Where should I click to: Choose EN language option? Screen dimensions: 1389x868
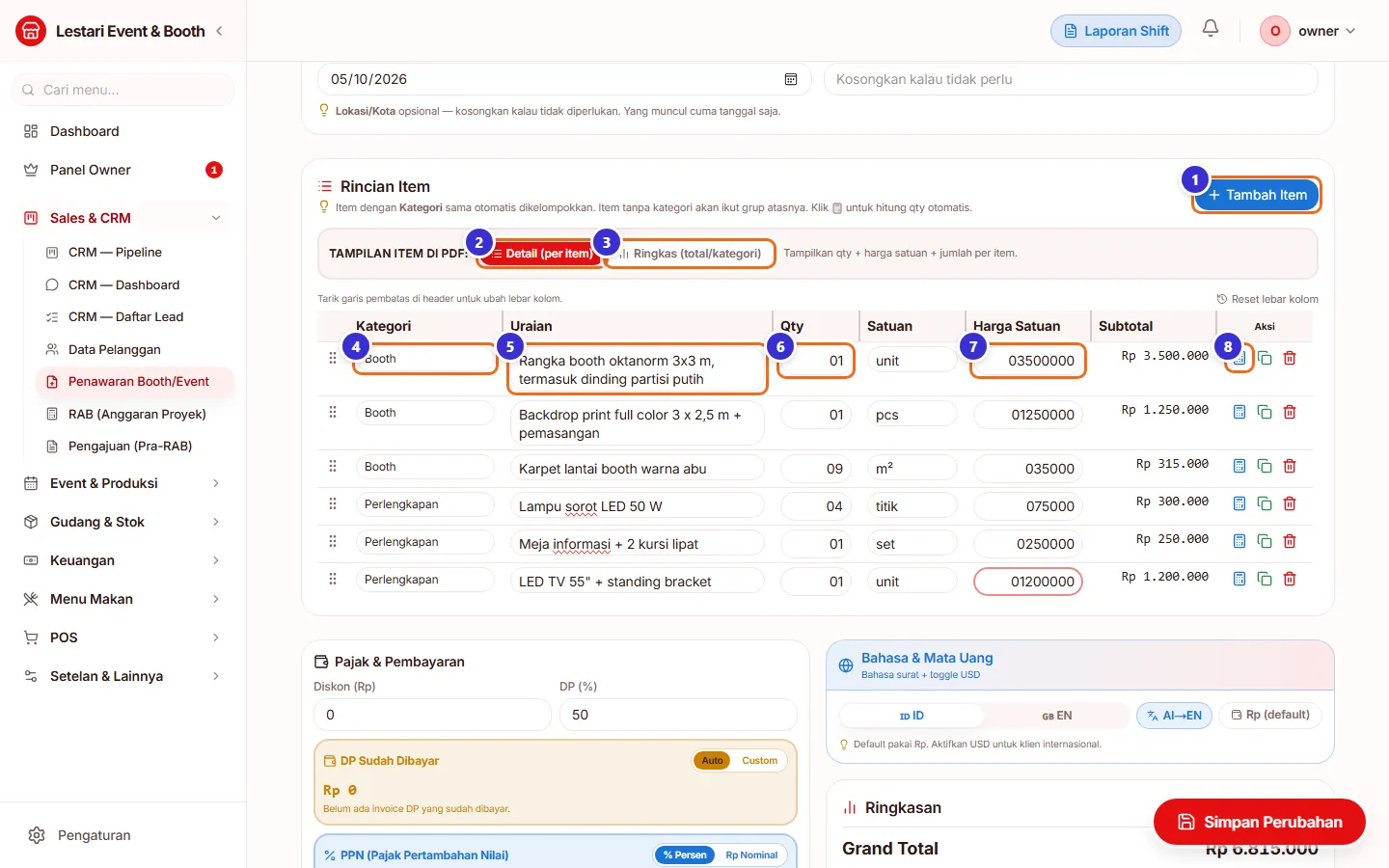tap(1056, 716)
